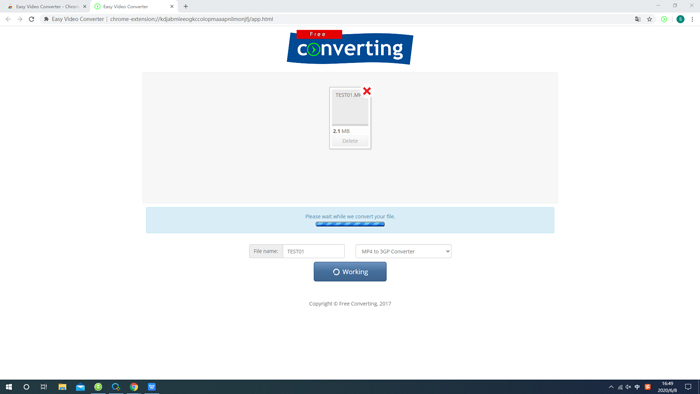
Task: Click the Working convert button
Action: point(350,271)
